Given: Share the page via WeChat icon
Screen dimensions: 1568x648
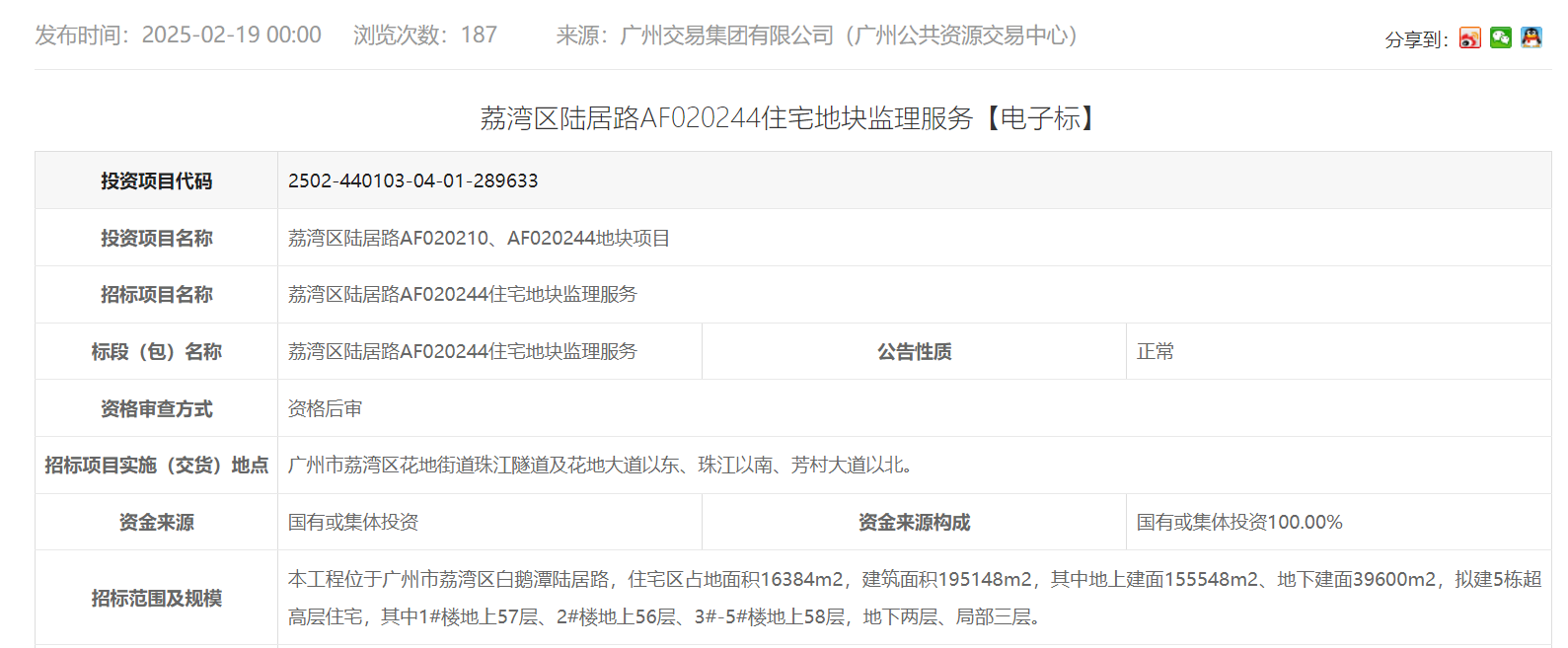Looking at the screenshot, I should 1500,38.
